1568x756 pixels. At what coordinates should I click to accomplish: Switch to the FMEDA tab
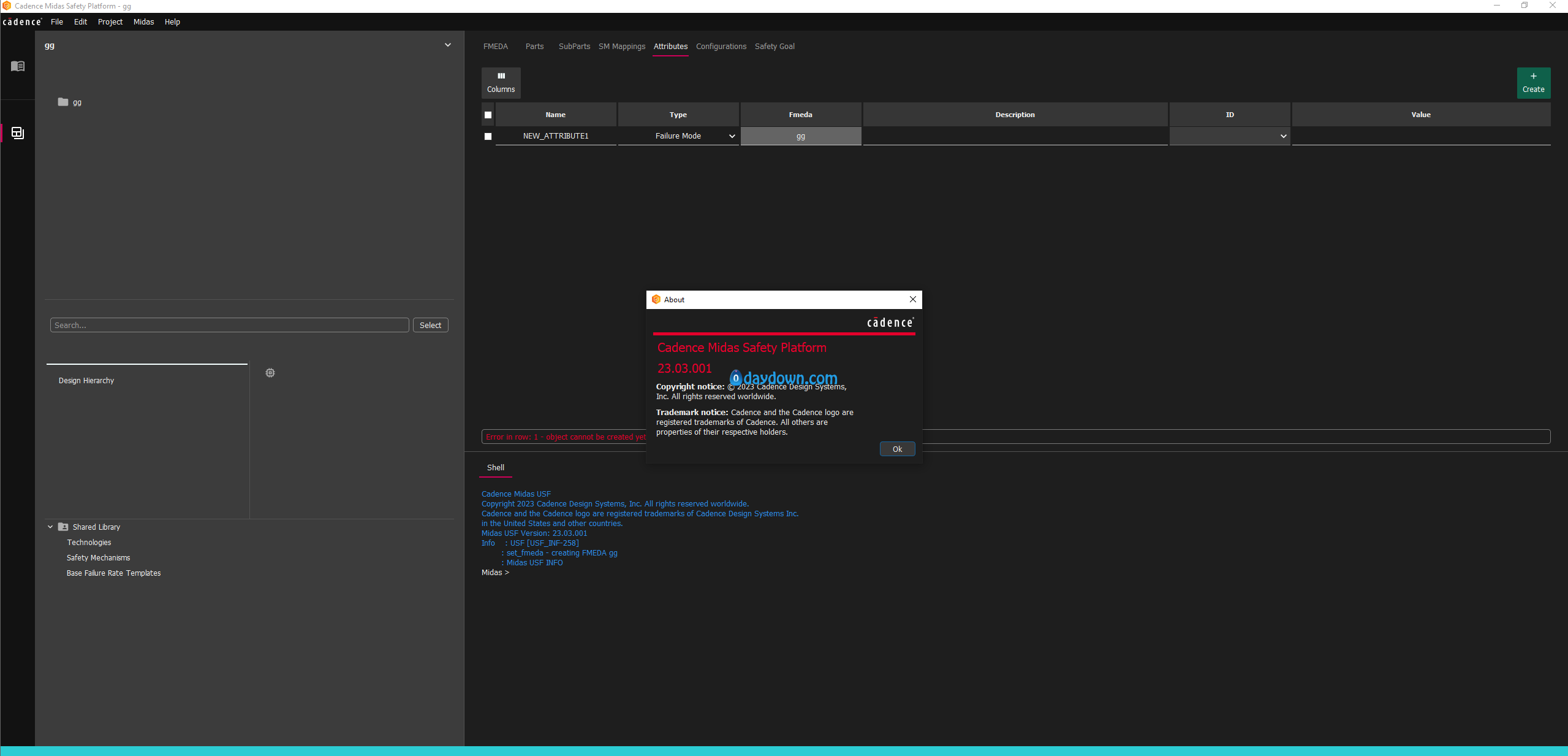pyautogui.click(x=495, y=47)
